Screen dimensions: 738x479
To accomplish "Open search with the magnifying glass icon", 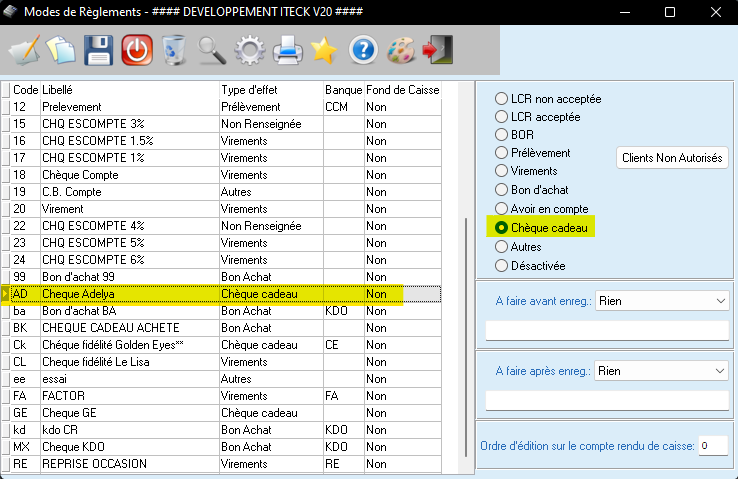I will [x=211, y=49].
